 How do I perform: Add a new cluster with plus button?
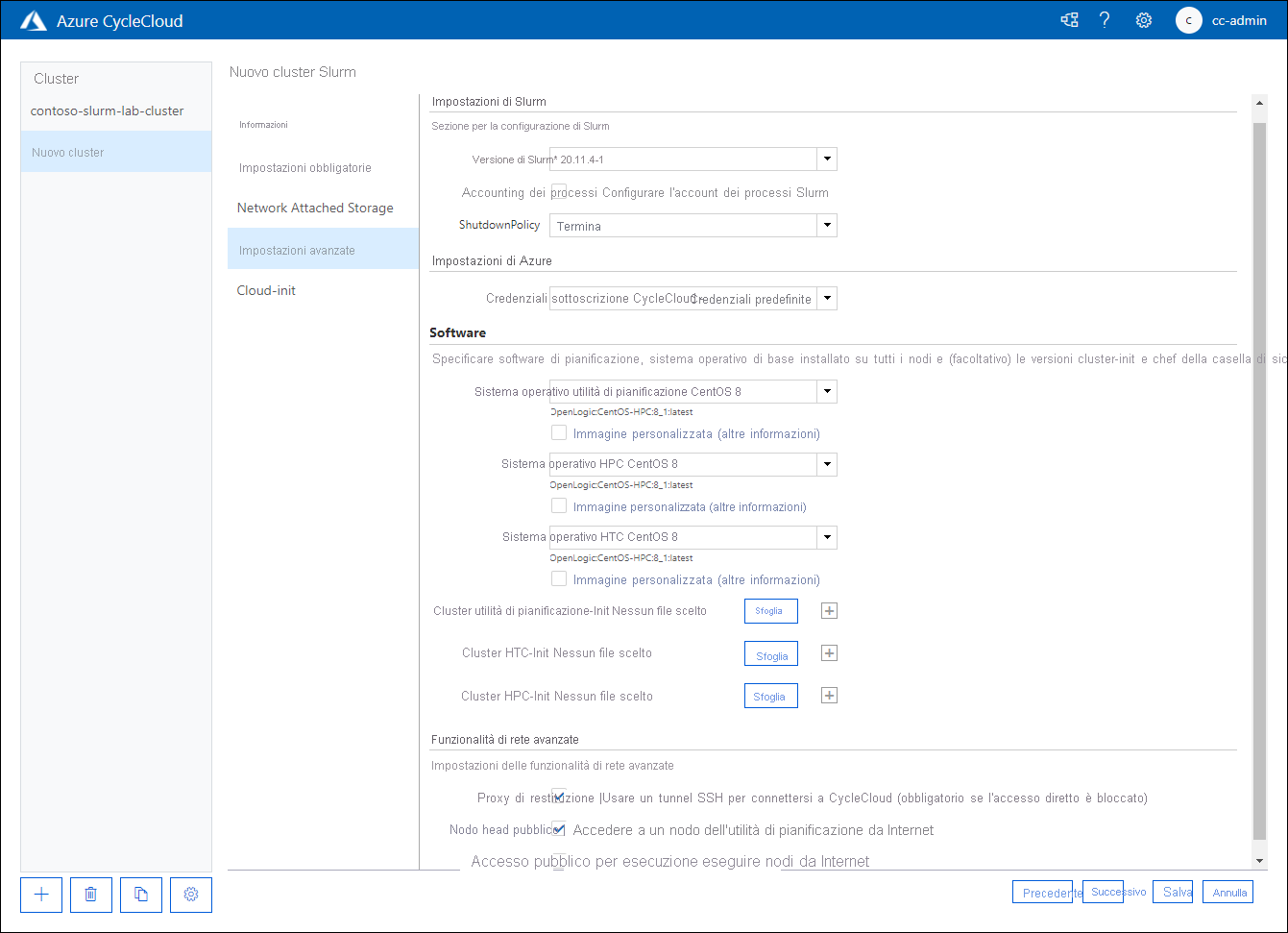point(41,895)
